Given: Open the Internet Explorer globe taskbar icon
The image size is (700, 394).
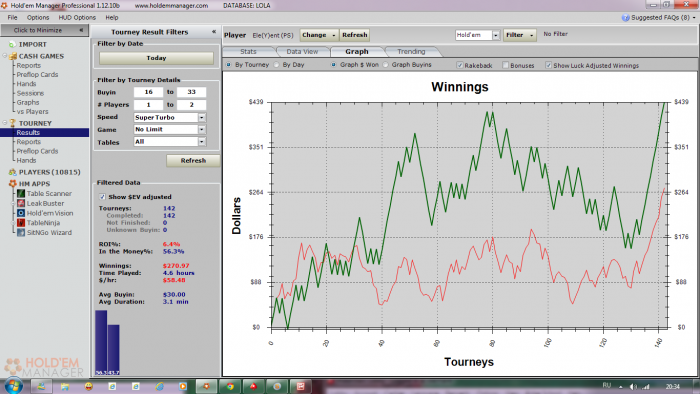Looking at the screenshot, I should pyautogui.click(x=159, y=386).
